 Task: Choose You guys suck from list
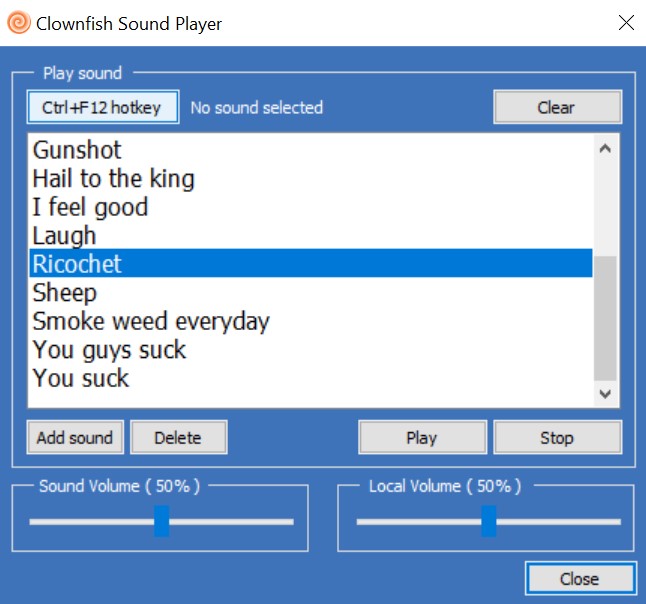tap(311, 350)
